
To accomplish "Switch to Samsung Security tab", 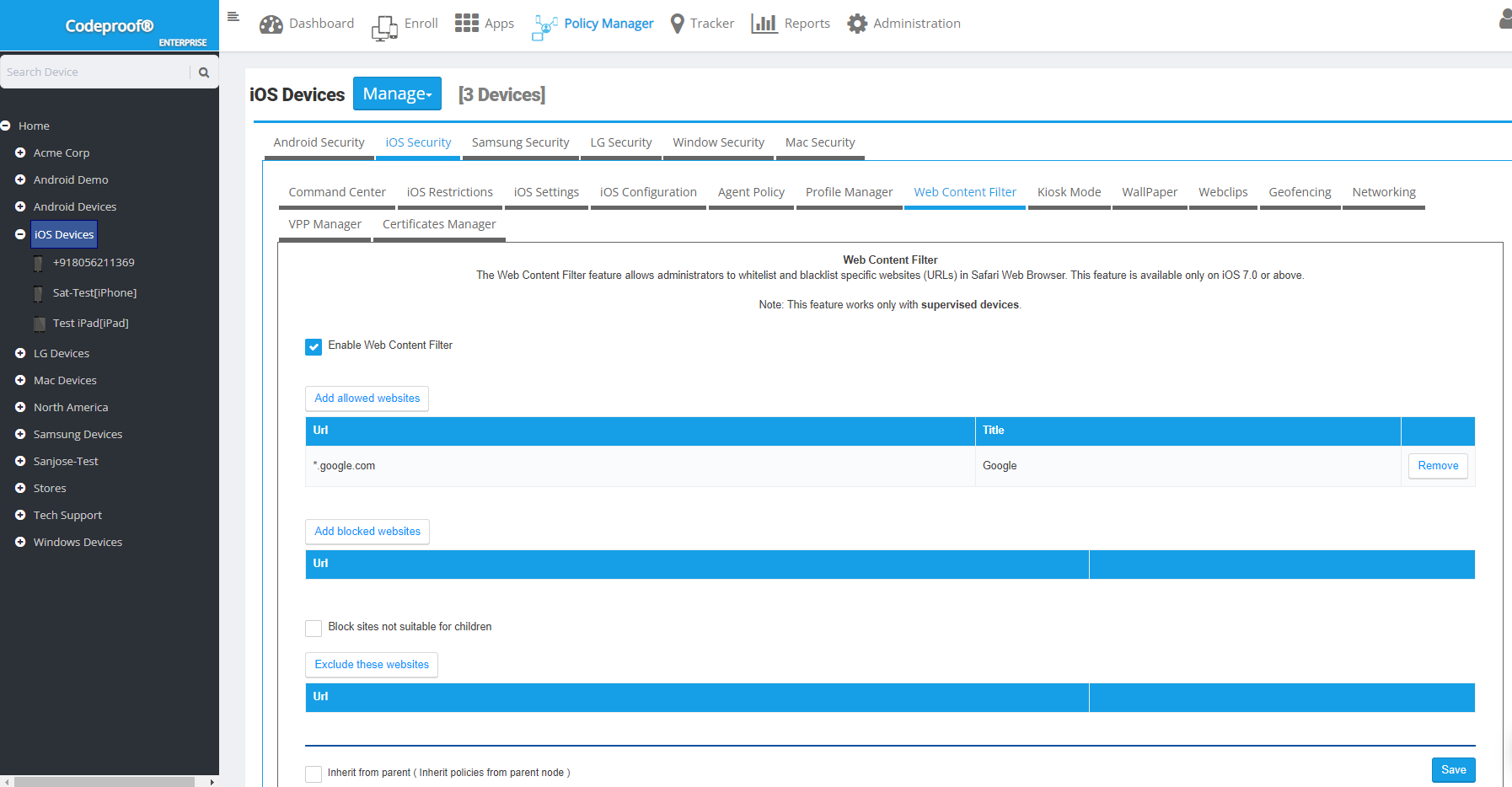I will [520, 142].
